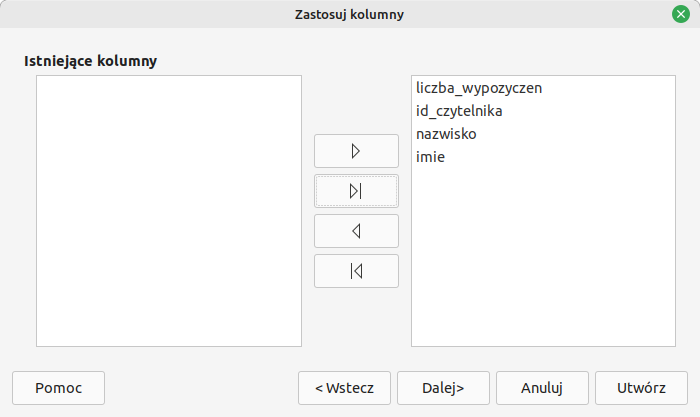Move selected column back with left arrow
700x417 pixels.
(356, 231)
